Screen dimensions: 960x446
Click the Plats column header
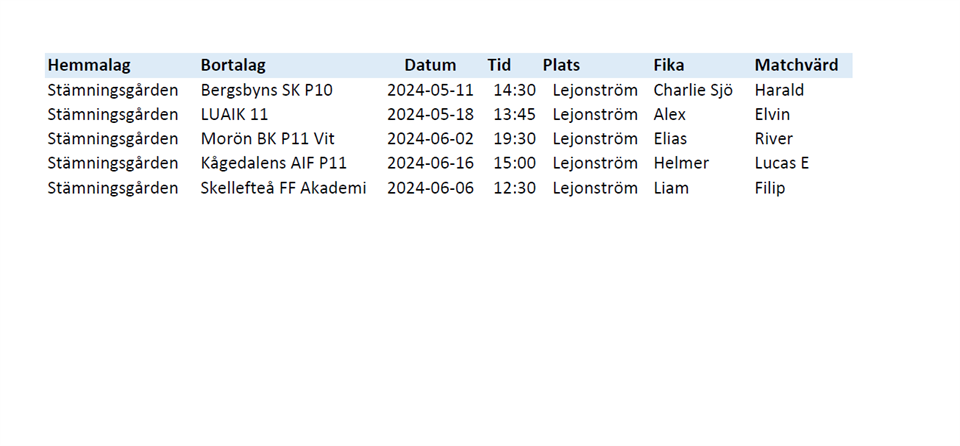point(561,65)
